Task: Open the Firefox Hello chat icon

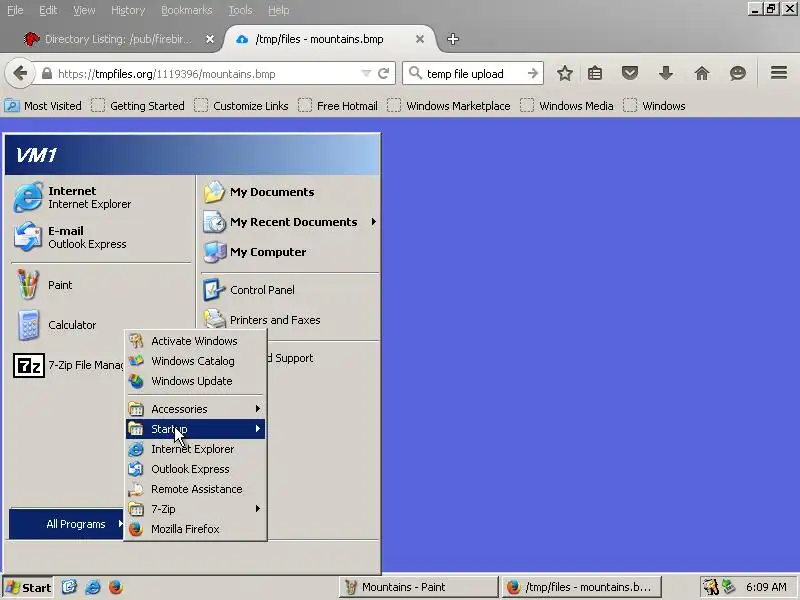Action: pyautogui.click(x=738, y=73)
